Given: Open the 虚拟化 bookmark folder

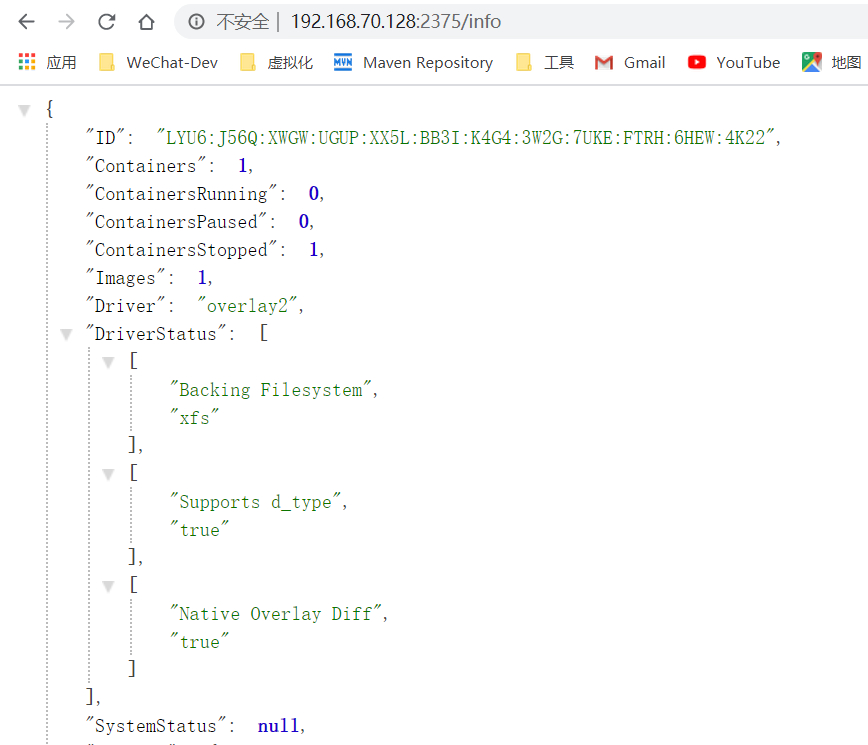Looking at the screenshot, I should pos(277,62).
